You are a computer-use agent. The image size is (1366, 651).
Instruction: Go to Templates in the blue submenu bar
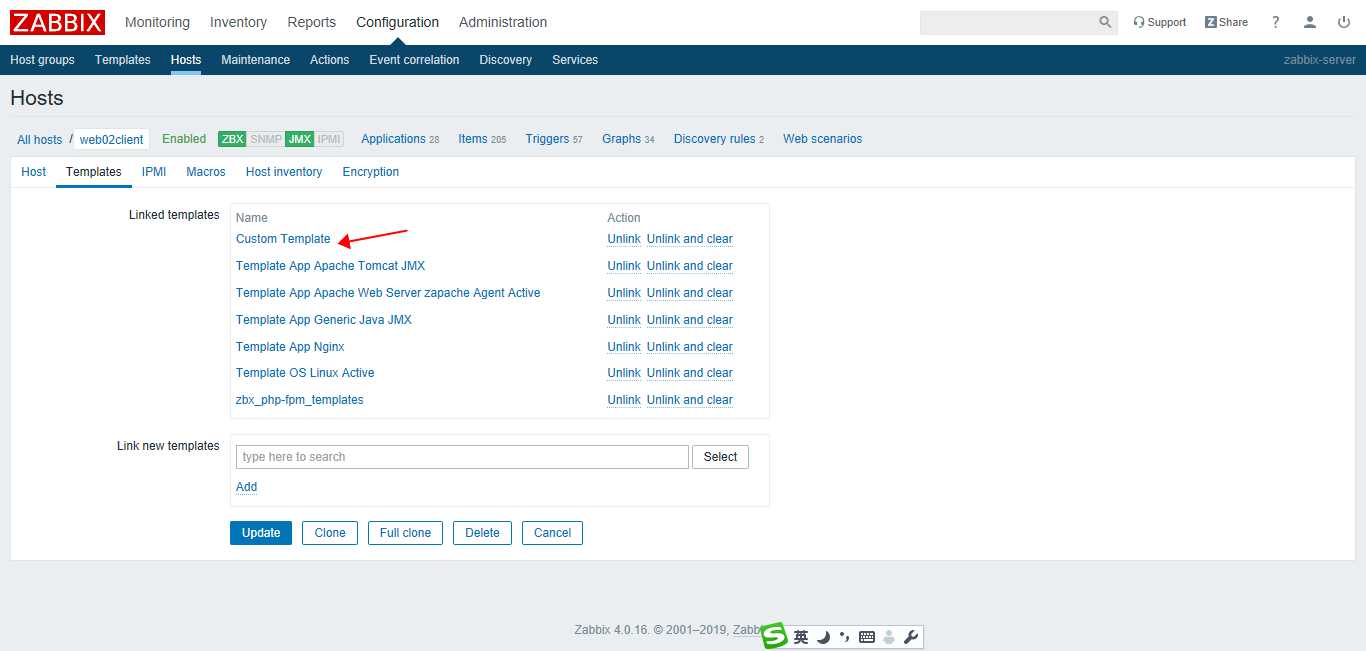click(x=123, y=60)
